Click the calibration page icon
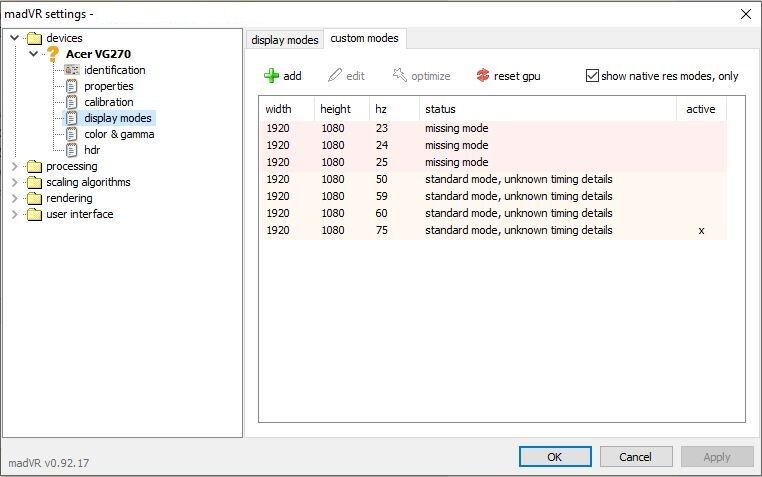Viewport: 762px width, 477px height. pos(71,102)
